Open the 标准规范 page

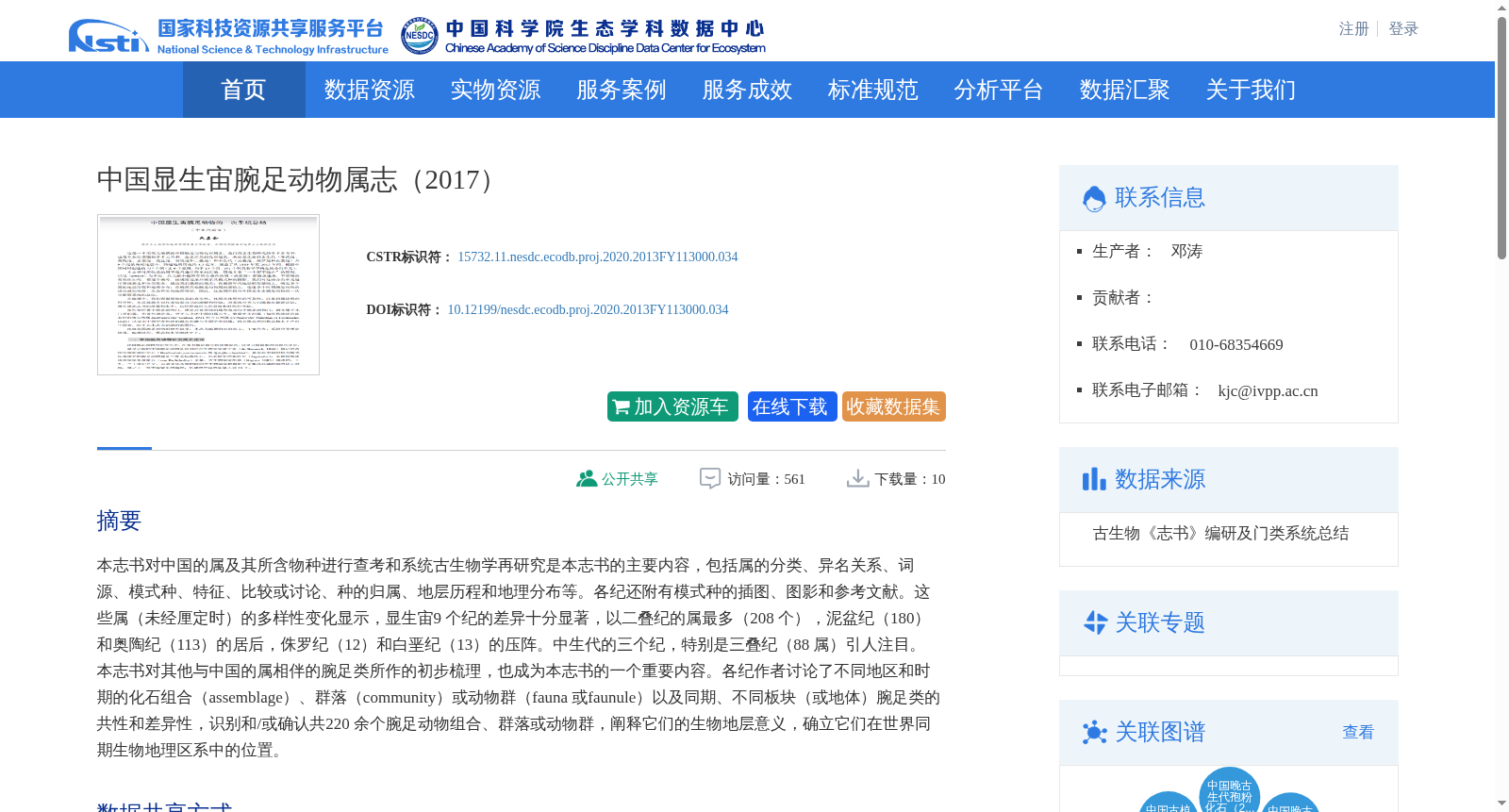tap(872, 90)
